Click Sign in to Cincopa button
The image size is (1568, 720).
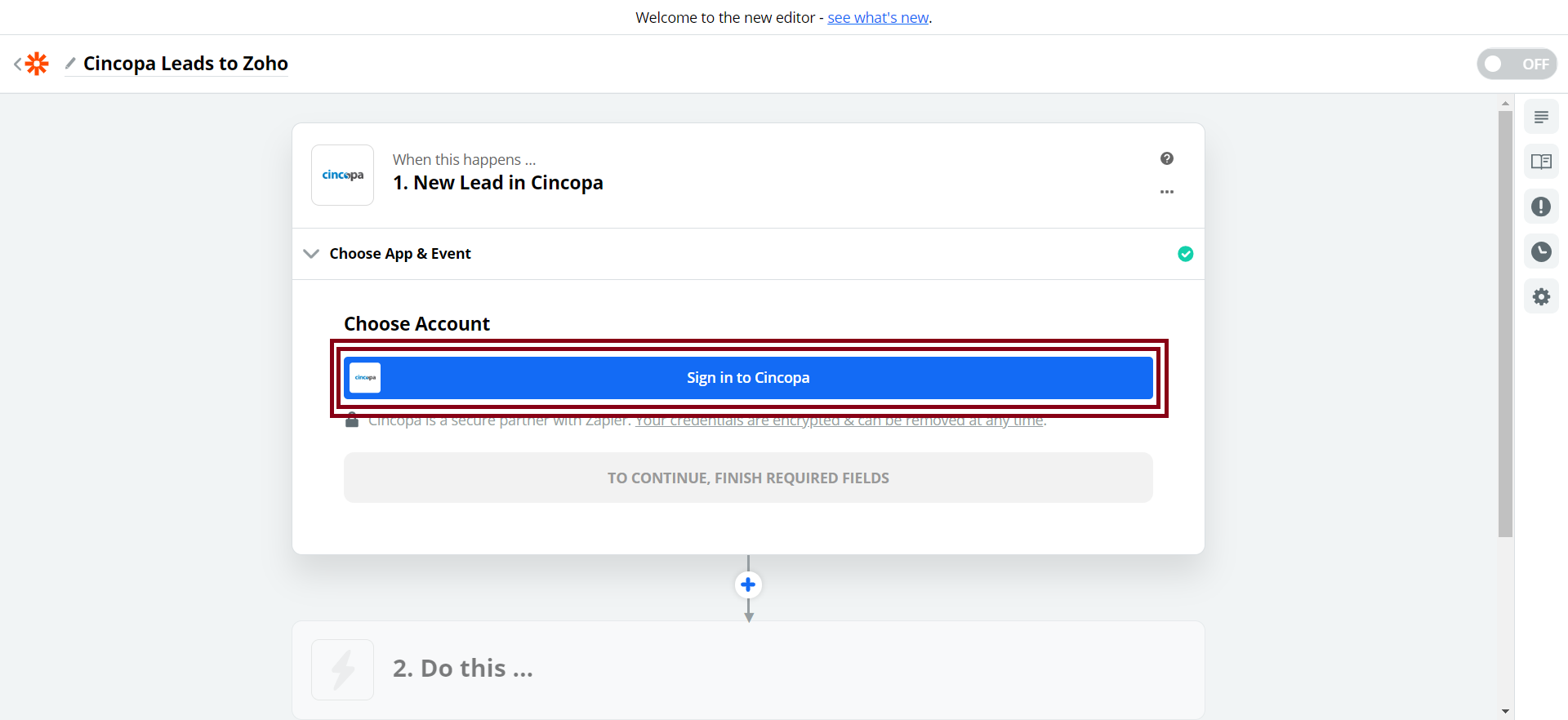[748, 378]
